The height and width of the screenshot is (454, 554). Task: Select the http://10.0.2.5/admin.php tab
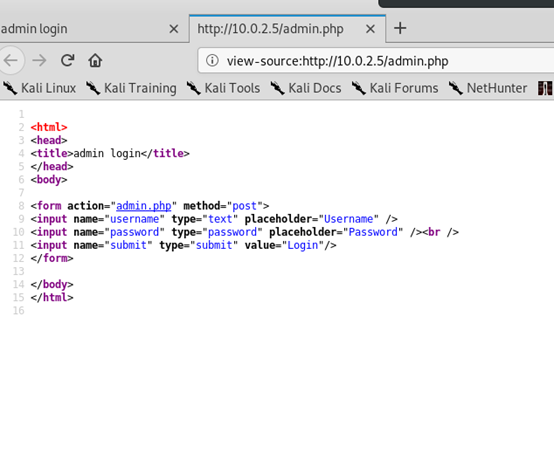pyautogui.click(x=287, y=29)
